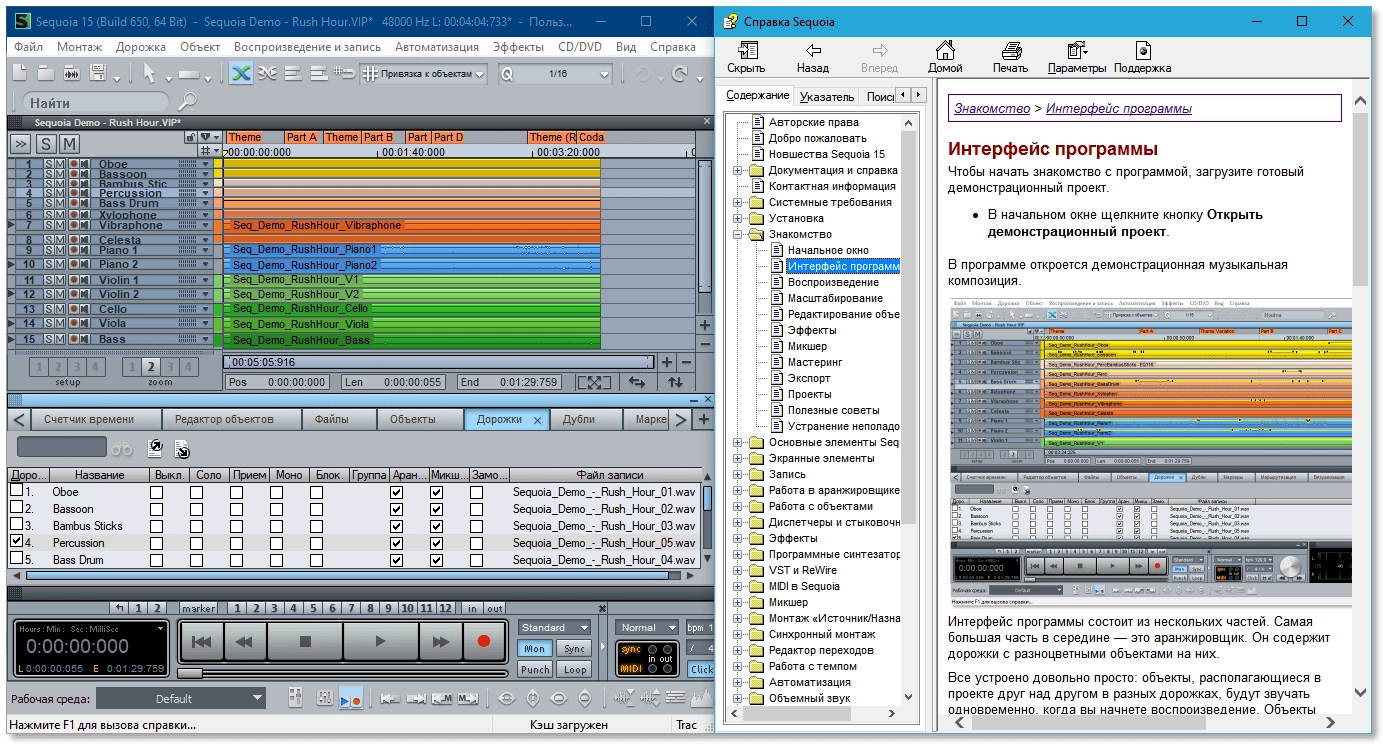Toggle the checkbox in Percussion row first column
This screenshot has height=745, width=1383.
16,542
